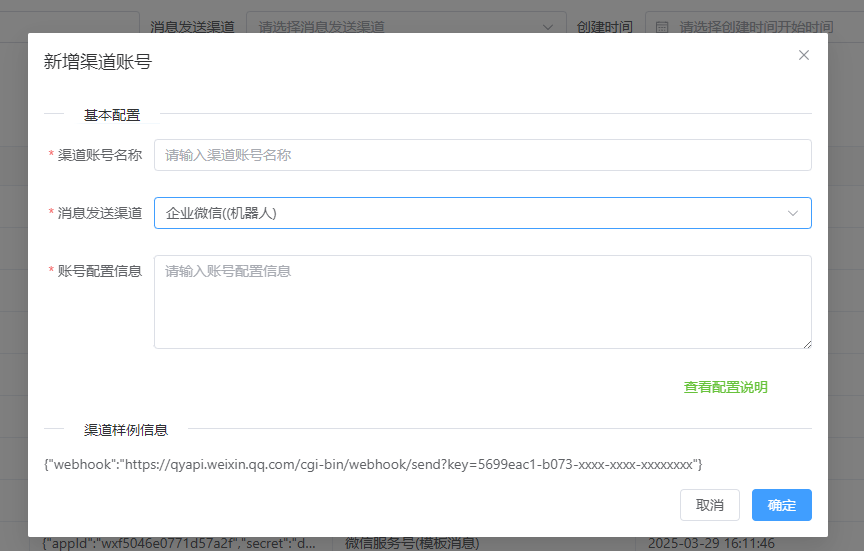Click the 渠道账号名称 input field
The height and width of the screenshot is (551, 864).
tap(482, 155)
